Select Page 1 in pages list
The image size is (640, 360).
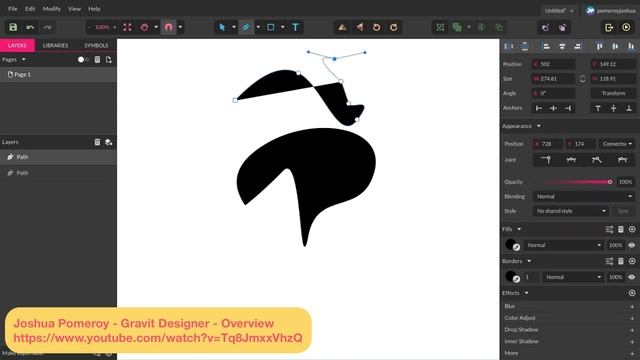coord(58,74)
